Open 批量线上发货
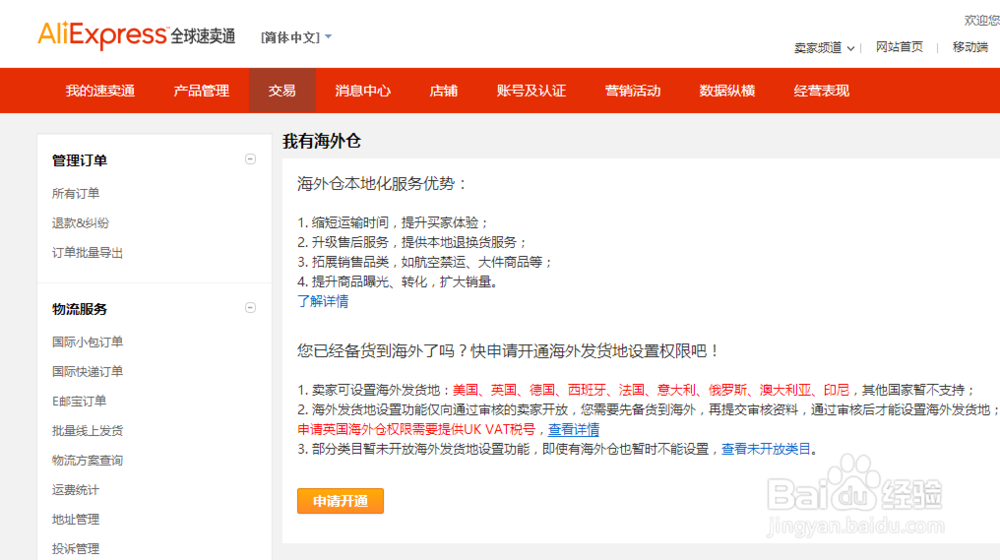 (87, 431)
